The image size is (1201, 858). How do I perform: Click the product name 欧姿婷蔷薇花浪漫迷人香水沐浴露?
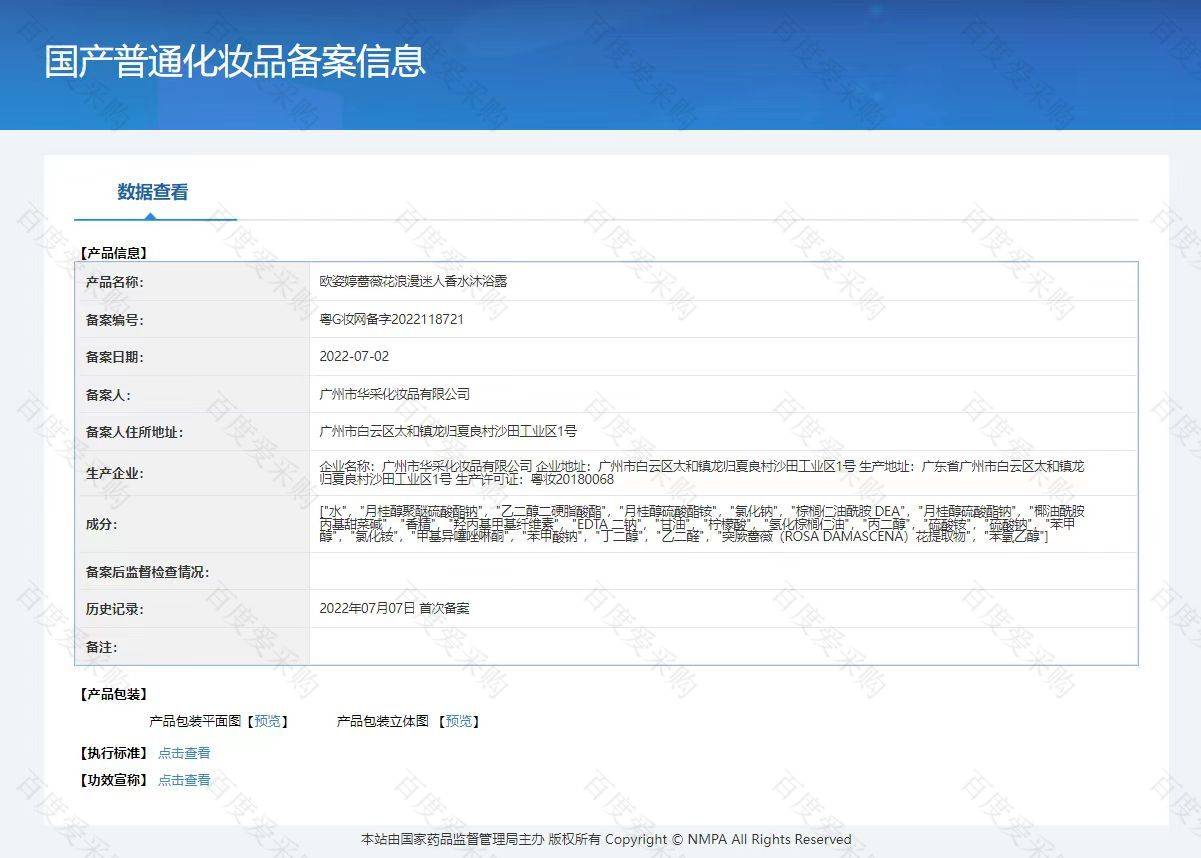tap(413, 281)
